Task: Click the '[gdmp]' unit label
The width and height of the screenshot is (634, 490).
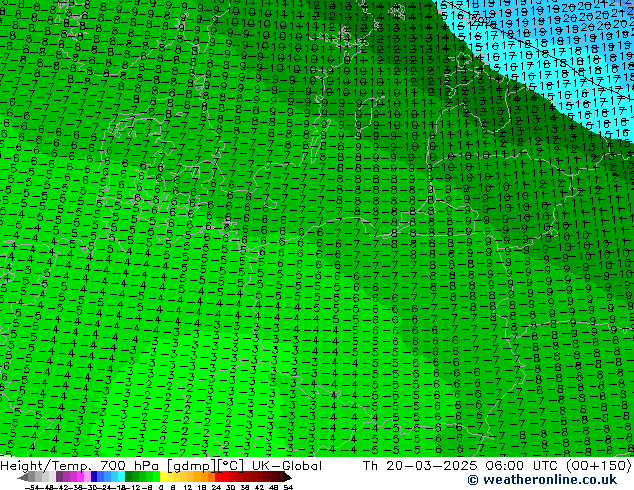Action: pos(191,466)
